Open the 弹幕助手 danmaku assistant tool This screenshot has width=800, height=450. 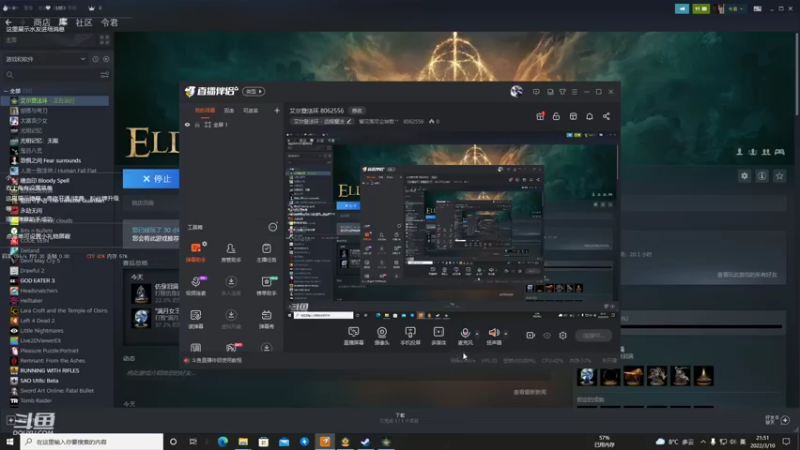point(196,253)
